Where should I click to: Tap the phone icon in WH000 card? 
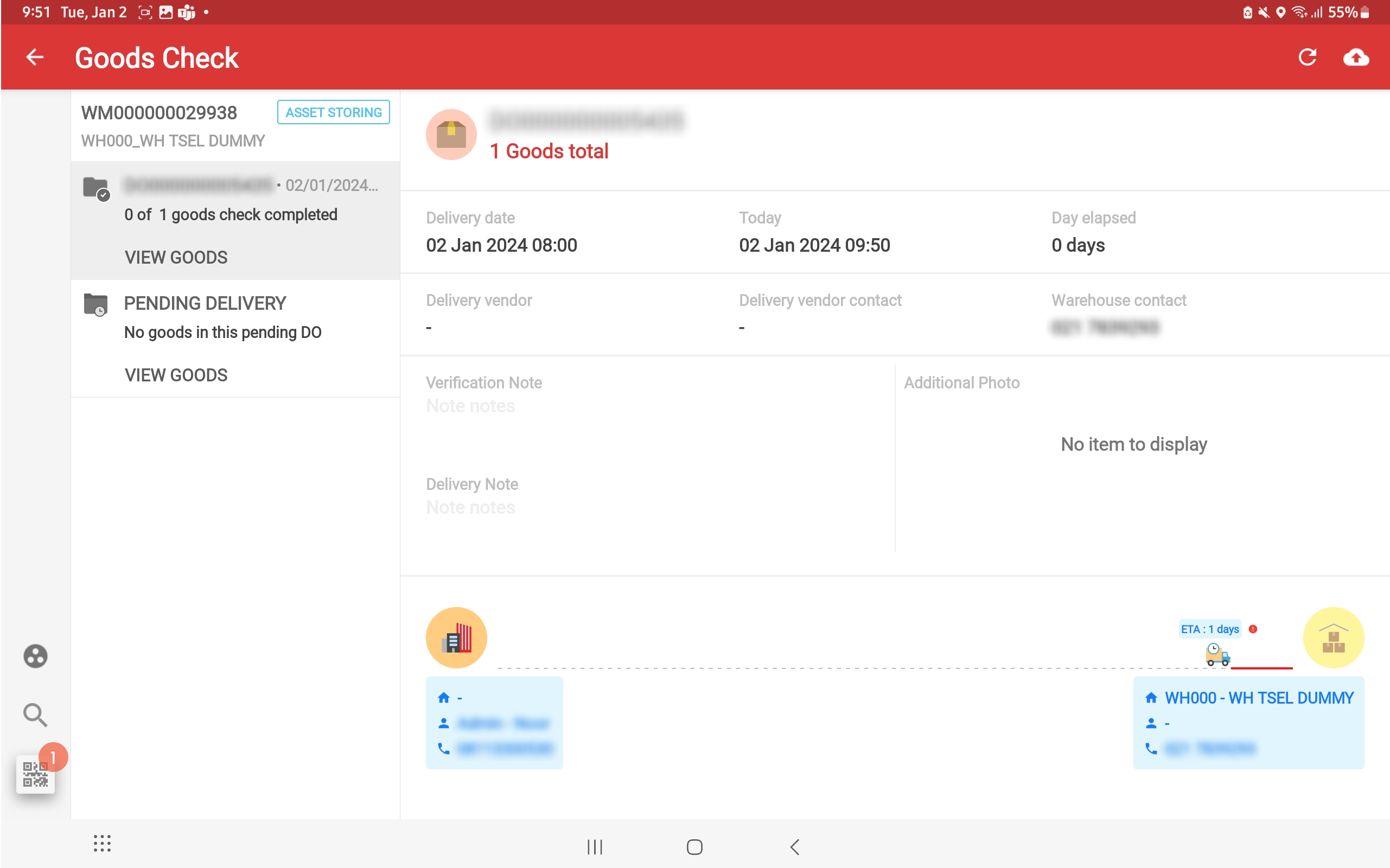(x=1151, y=749)
